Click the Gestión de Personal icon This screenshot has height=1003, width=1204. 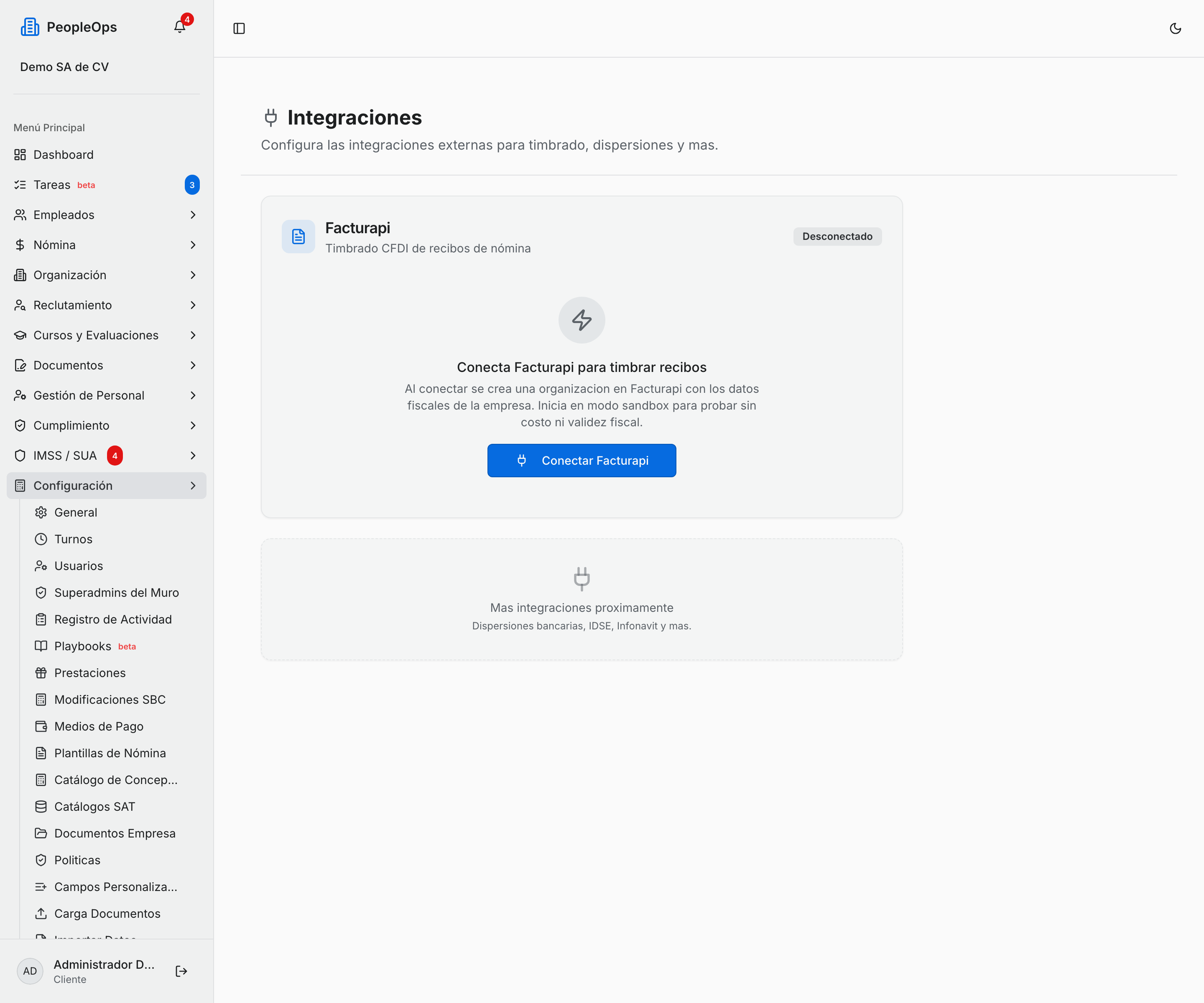(x=20, y=395)
